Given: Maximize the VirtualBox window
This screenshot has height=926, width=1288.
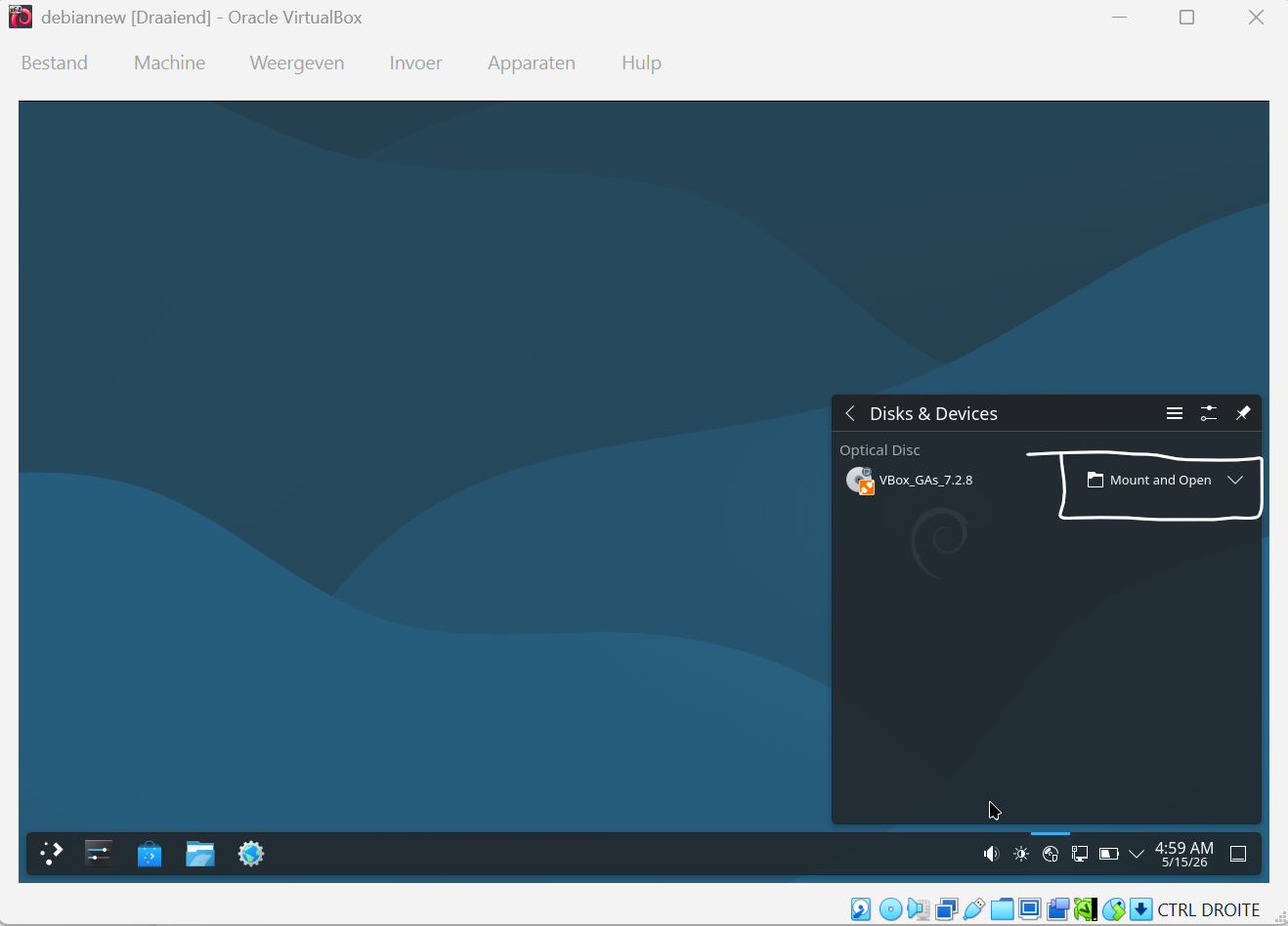Looking at the screenshot, I should [1186, 17].
